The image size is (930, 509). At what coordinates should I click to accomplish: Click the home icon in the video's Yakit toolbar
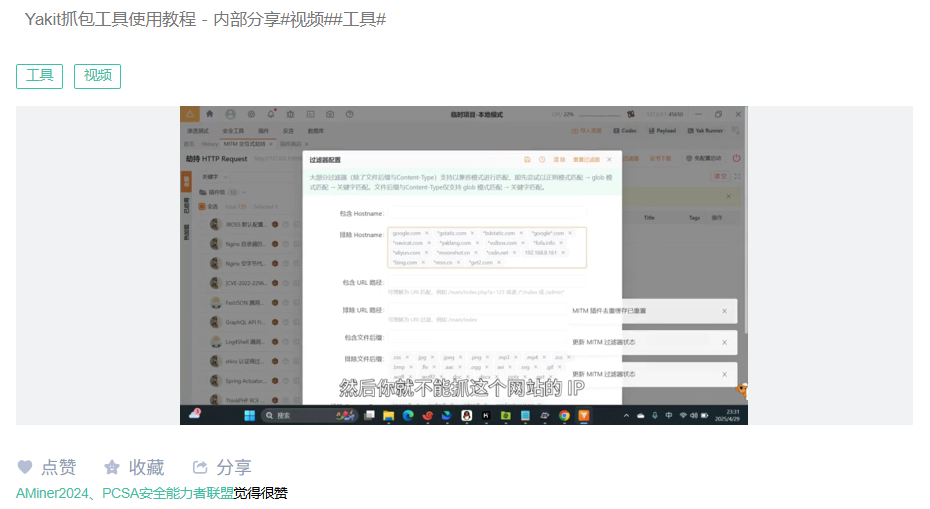click(x=209, y=114)
